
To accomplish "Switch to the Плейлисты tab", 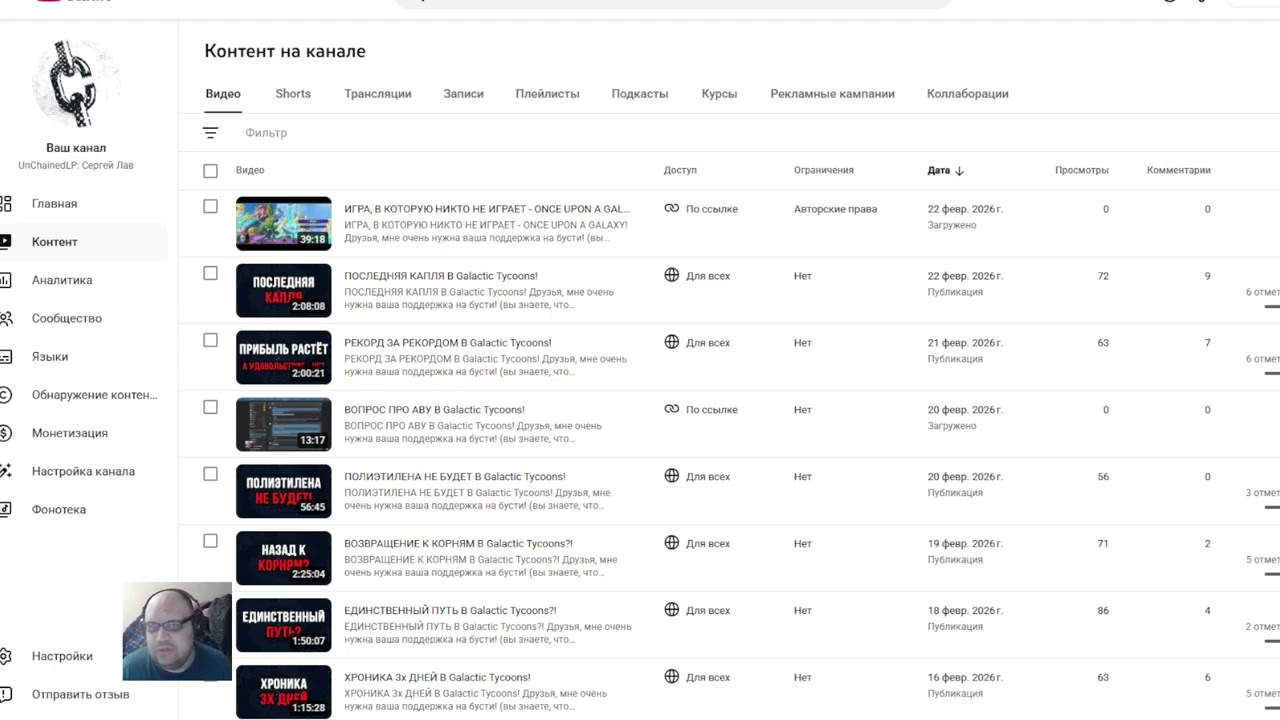I will click(547, 94).
